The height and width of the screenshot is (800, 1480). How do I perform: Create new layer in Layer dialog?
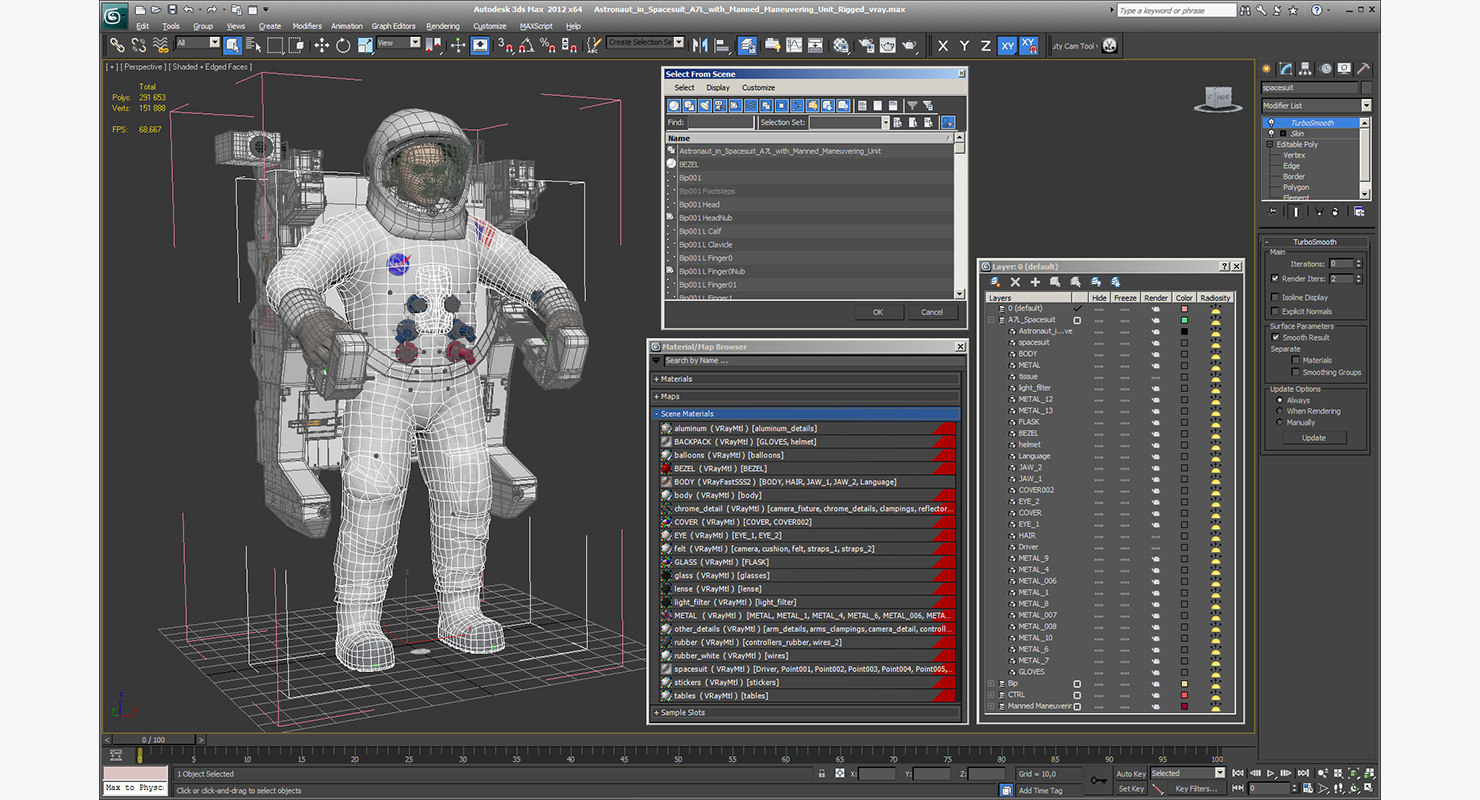point(996,282)
